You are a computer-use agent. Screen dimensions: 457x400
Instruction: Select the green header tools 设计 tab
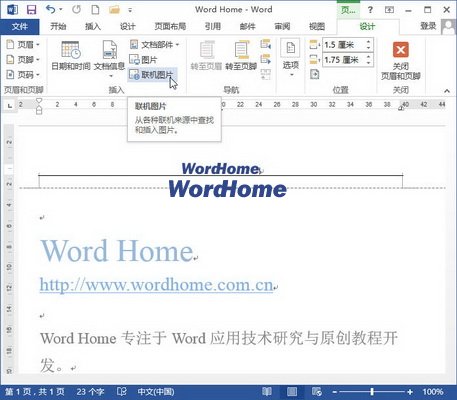click(367, 26)
